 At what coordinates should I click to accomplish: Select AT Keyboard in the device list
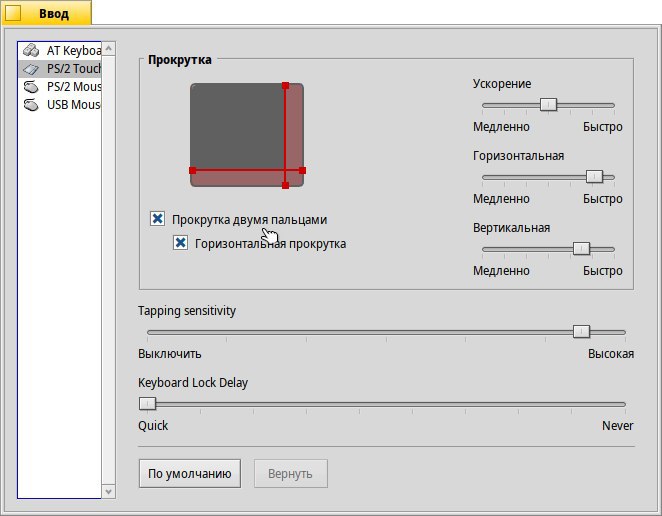[60, 50]
